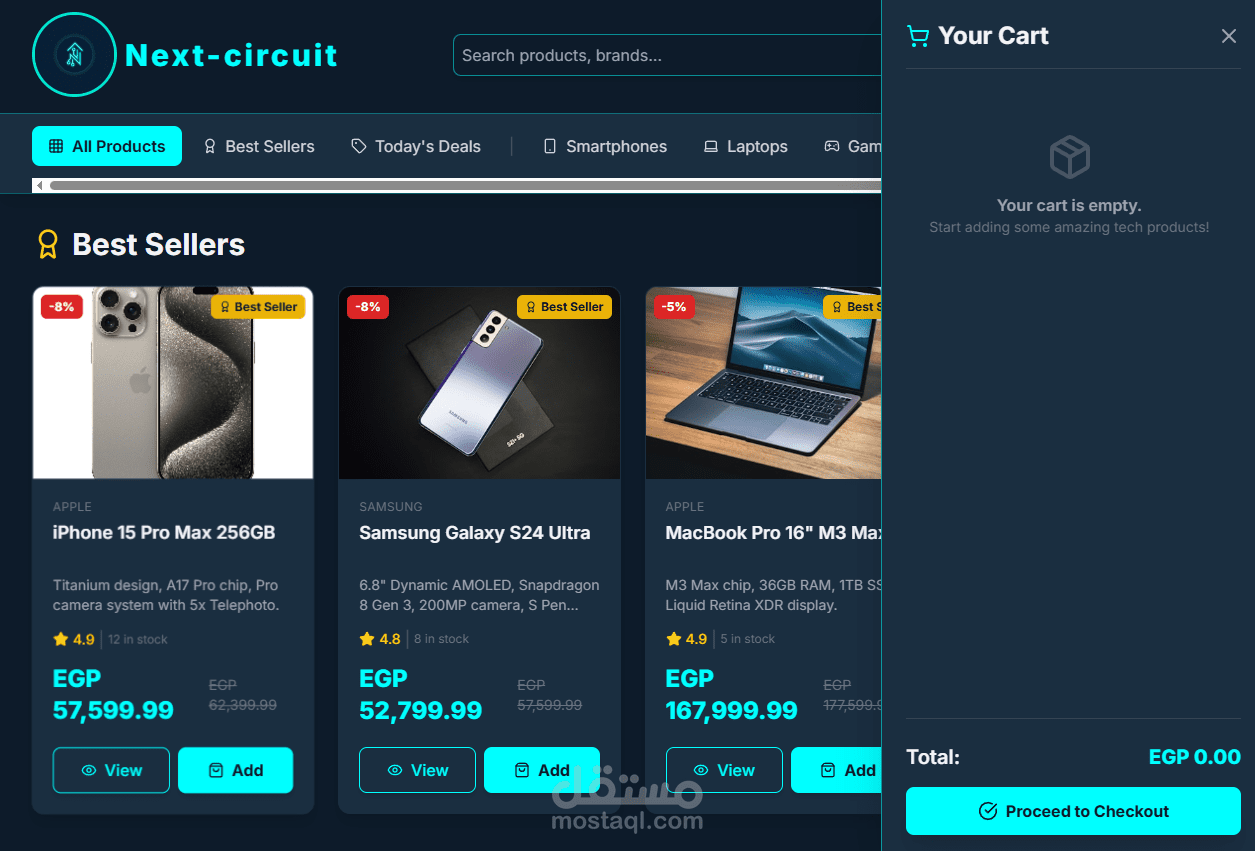The image size is (1255, 851).
Task: Click the ribbon icon next to Best Sellers heading
Action: click(48, 245)
